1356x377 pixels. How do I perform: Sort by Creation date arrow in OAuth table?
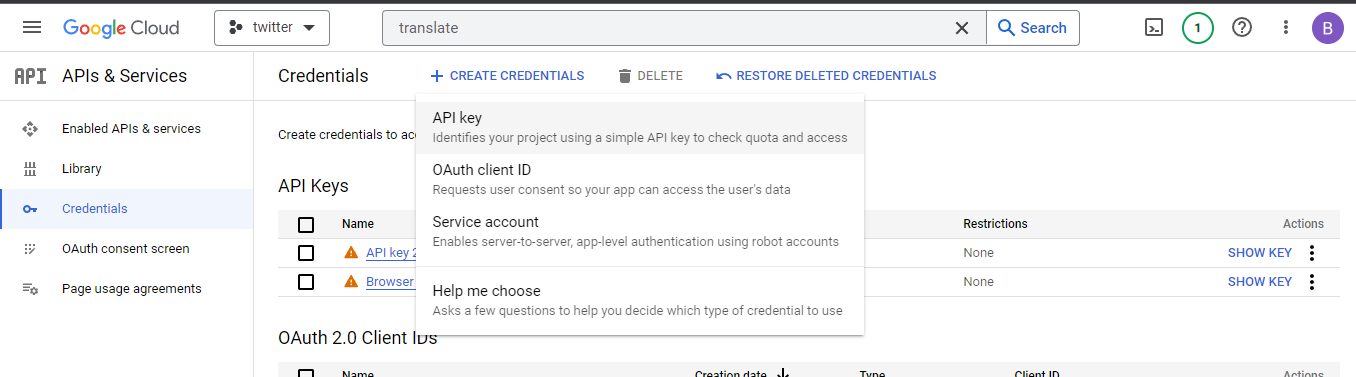tap(783, 373)
